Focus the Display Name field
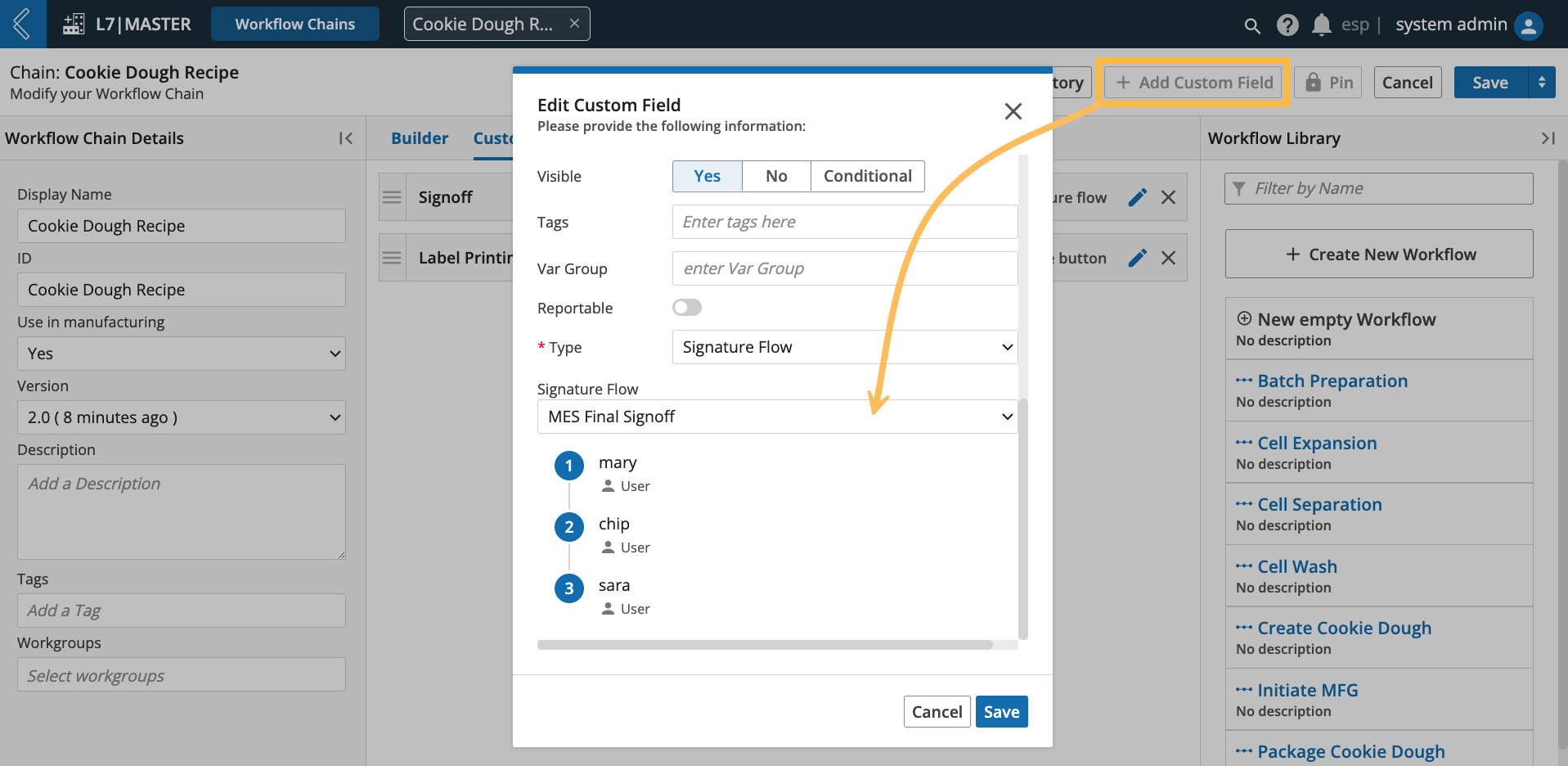Viewport: 1568px width, 766px height. pos(182,226)
